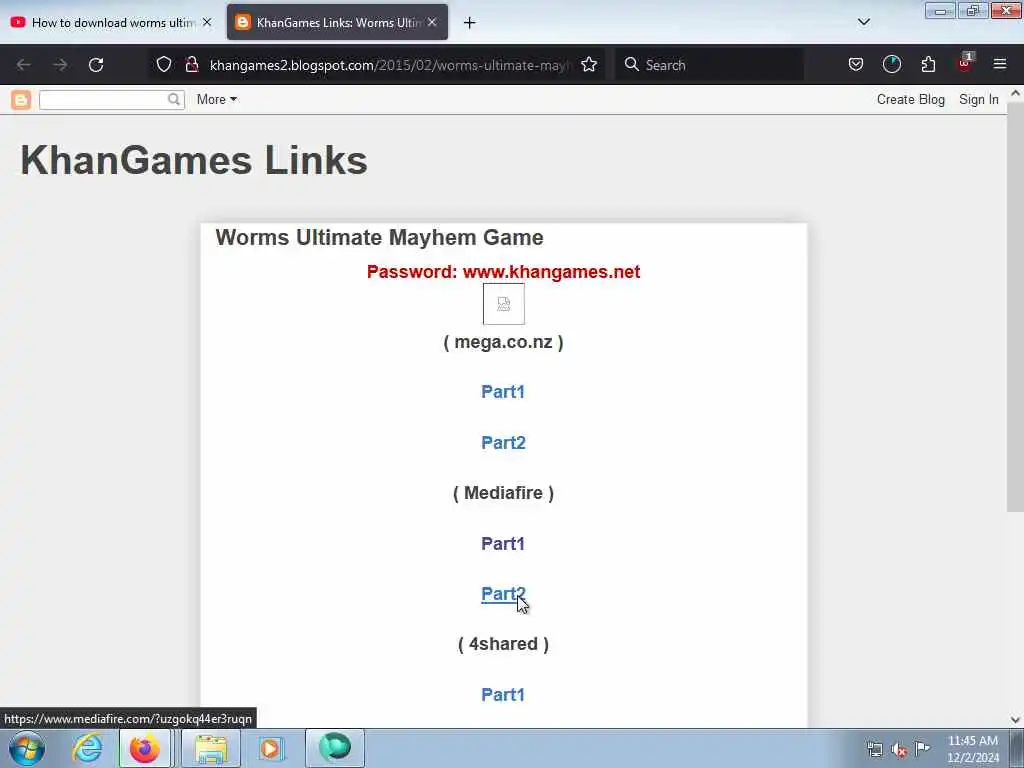Image resolution: width=1024 pixels, height=768 pixels.
Task: Open the media player taskbar icon
Action: 270,748
